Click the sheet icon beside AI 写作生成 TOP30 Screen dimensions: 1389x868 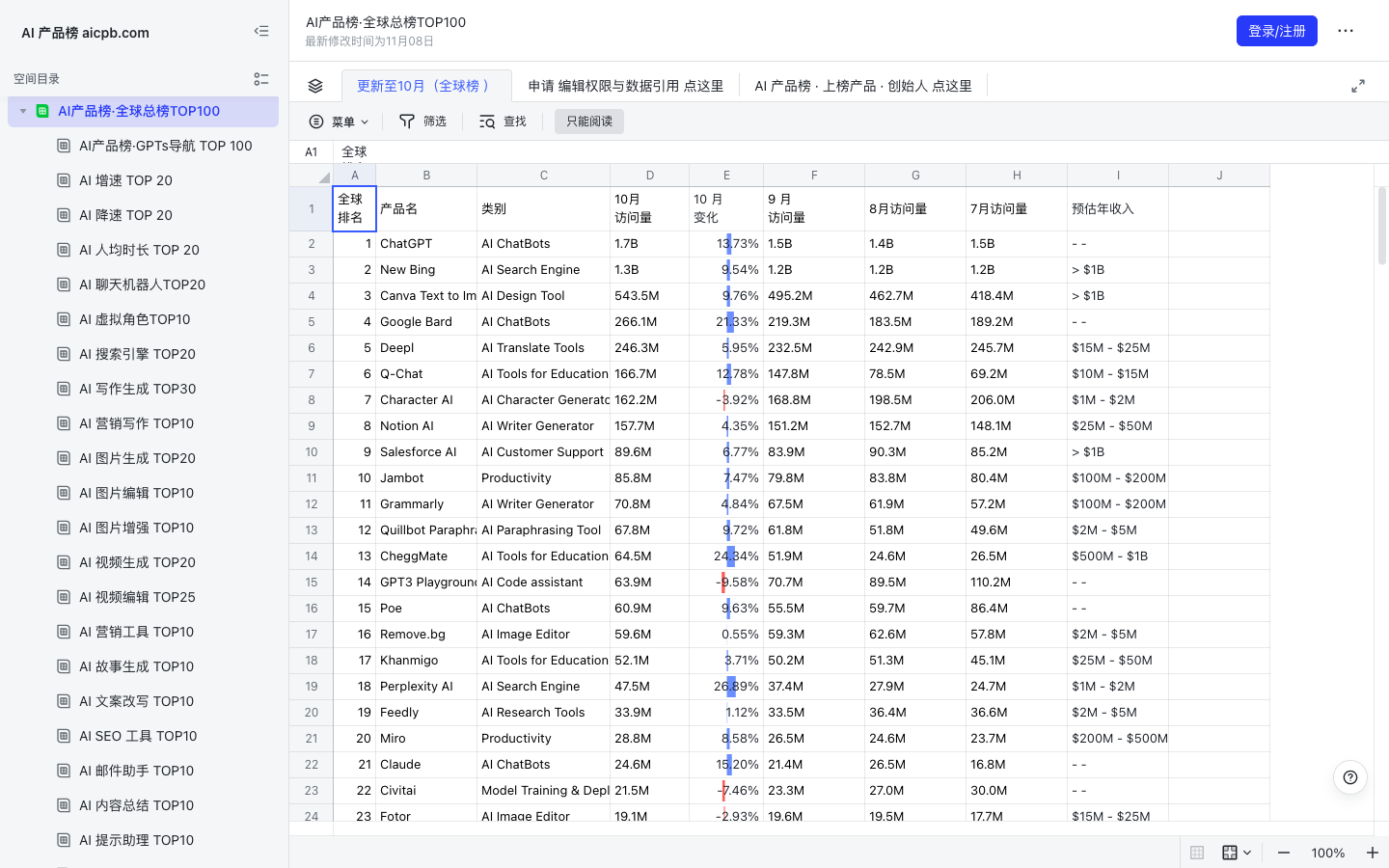click(x=64, y=389)
